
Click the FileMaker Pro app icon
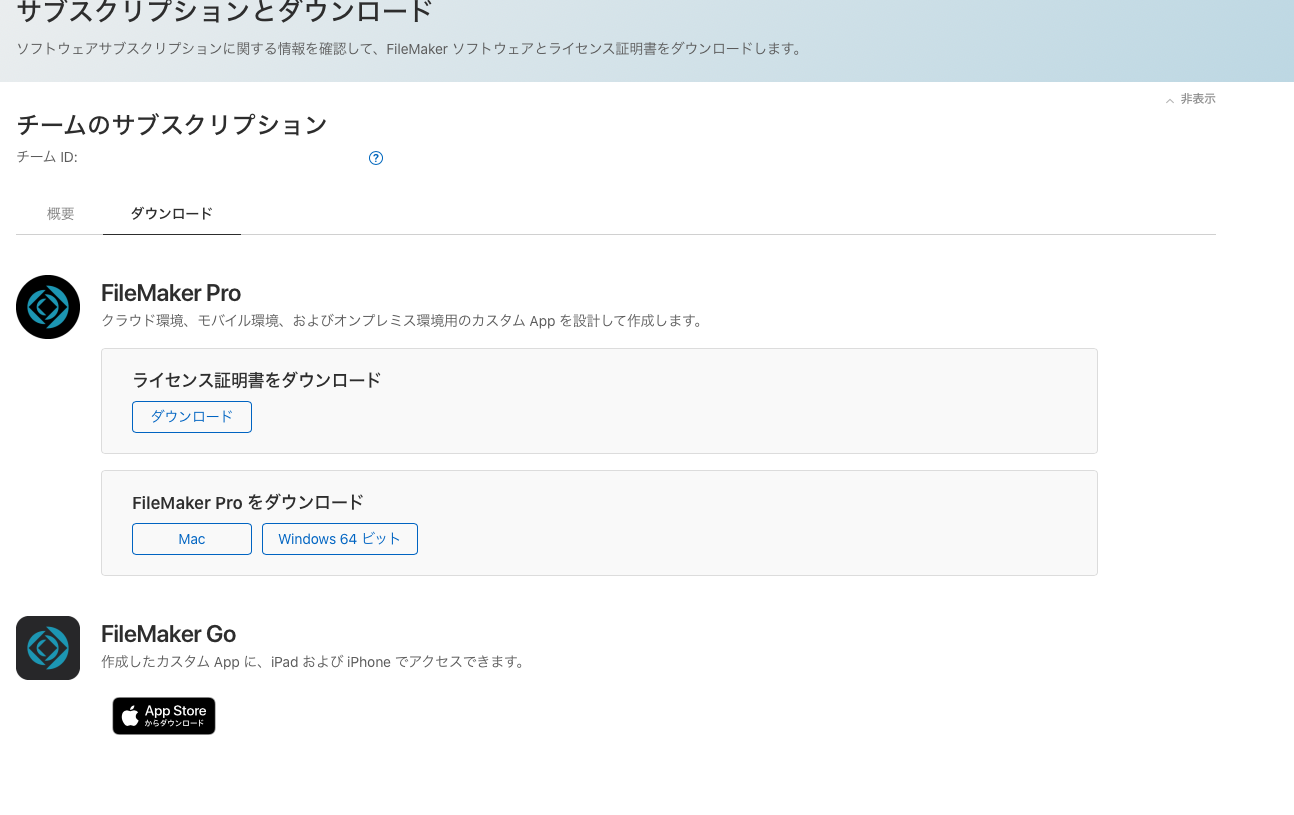click(48, 307)
